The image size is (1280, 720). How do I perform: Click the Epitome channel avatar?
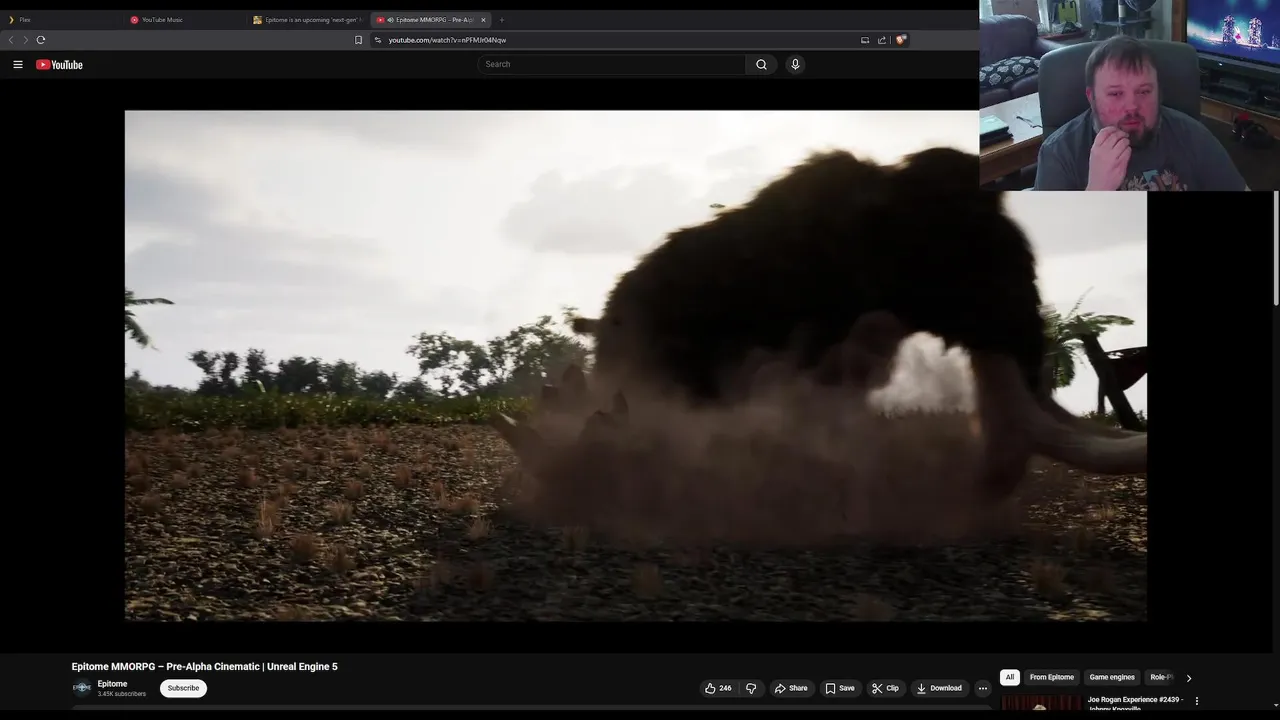[82, 688]
